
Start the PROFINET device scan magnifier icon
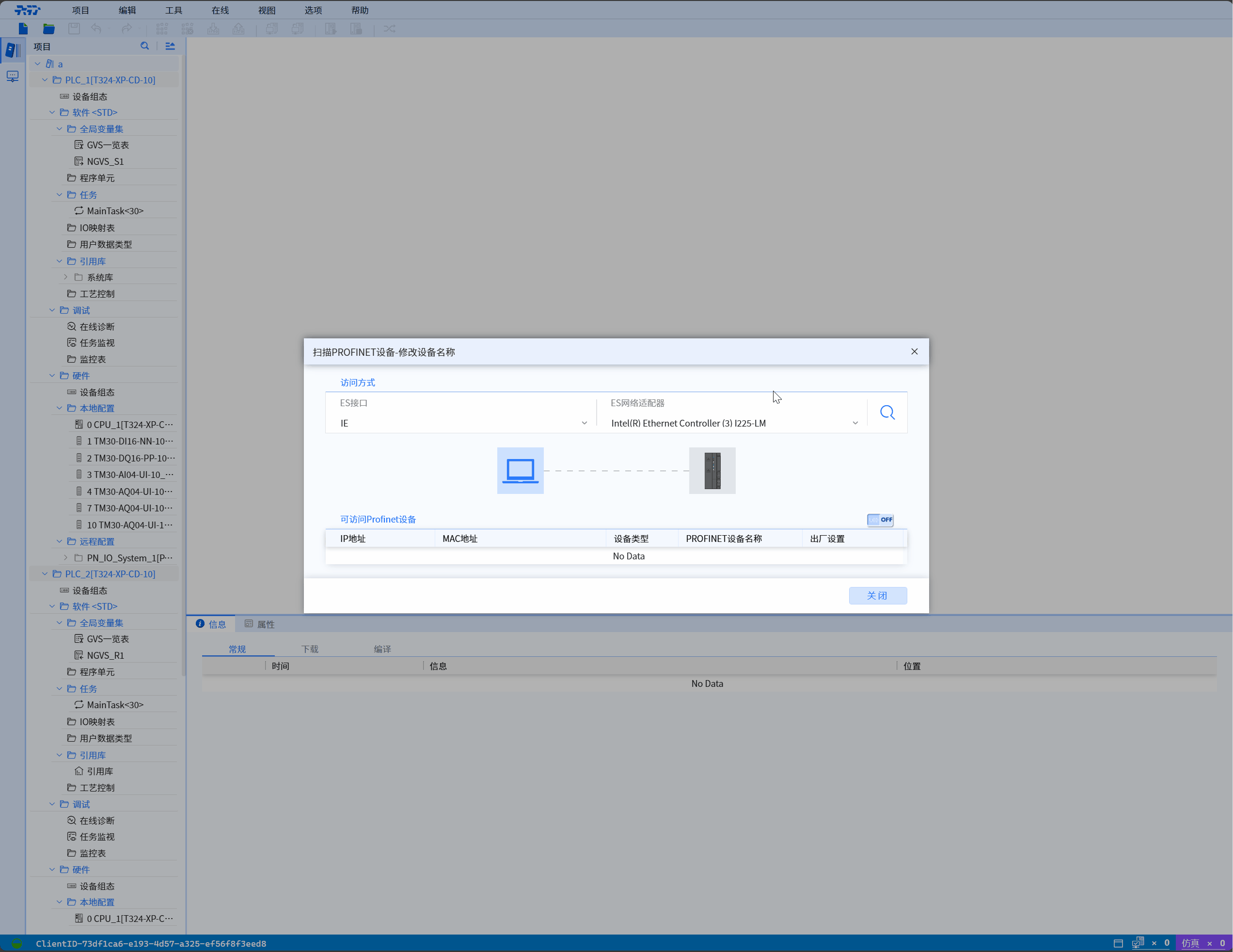click(x=887, y=413)
